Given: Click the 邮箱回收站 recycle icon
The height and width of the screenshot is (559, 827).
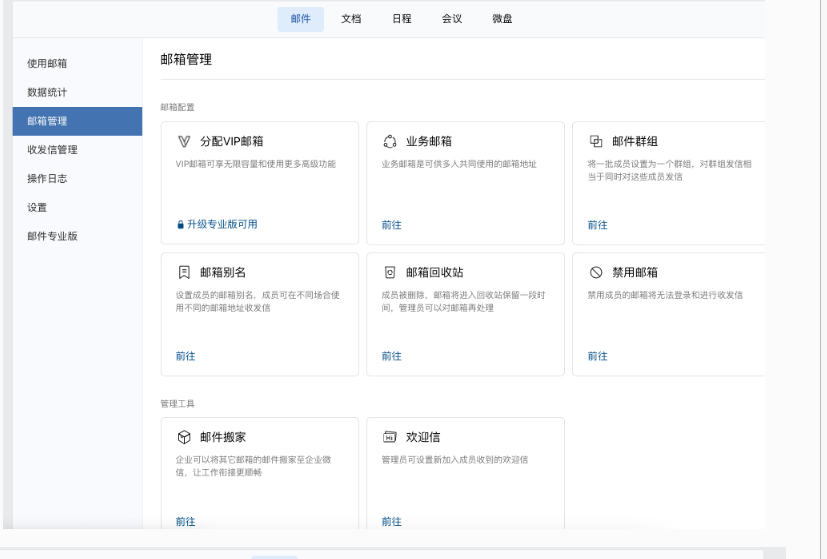Looking at the screenshot, I should (390, 272).
